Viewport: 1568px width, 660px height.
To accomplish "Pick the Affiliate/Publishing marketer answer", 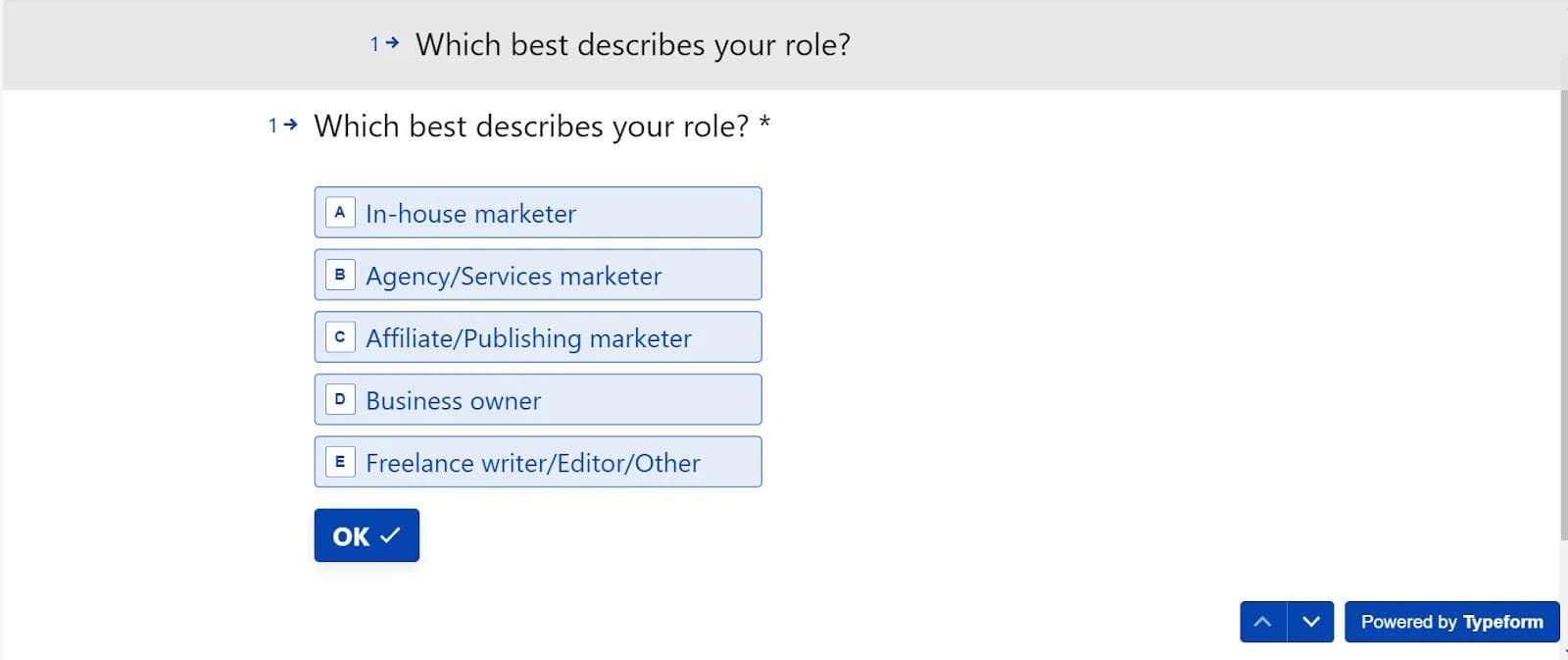I will tap(537, 337).
